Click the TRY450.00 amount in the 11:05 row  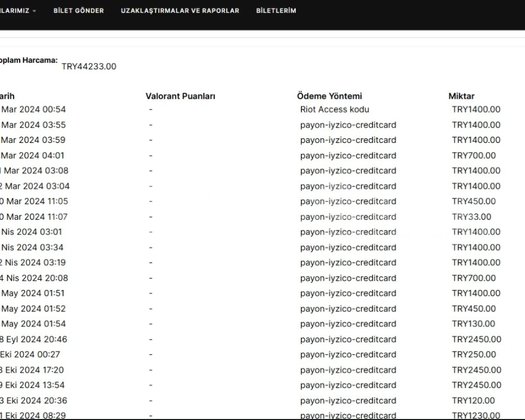pyautogui.click(x=474, y=201)
